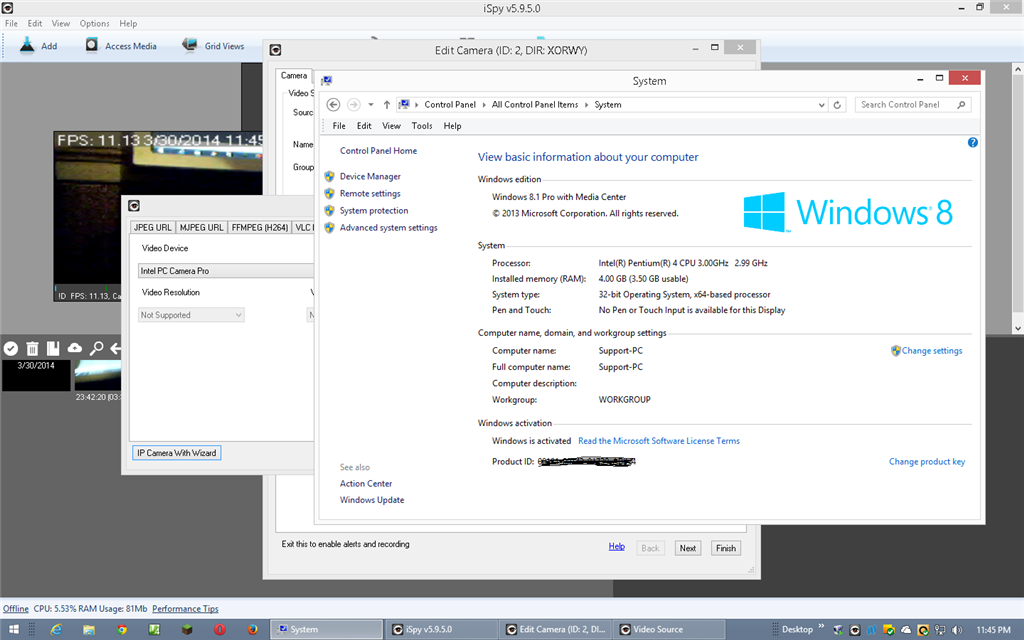Click the Search Control Panel field
The height and width of the screenshot is (640, 1024).
[912, 104]
